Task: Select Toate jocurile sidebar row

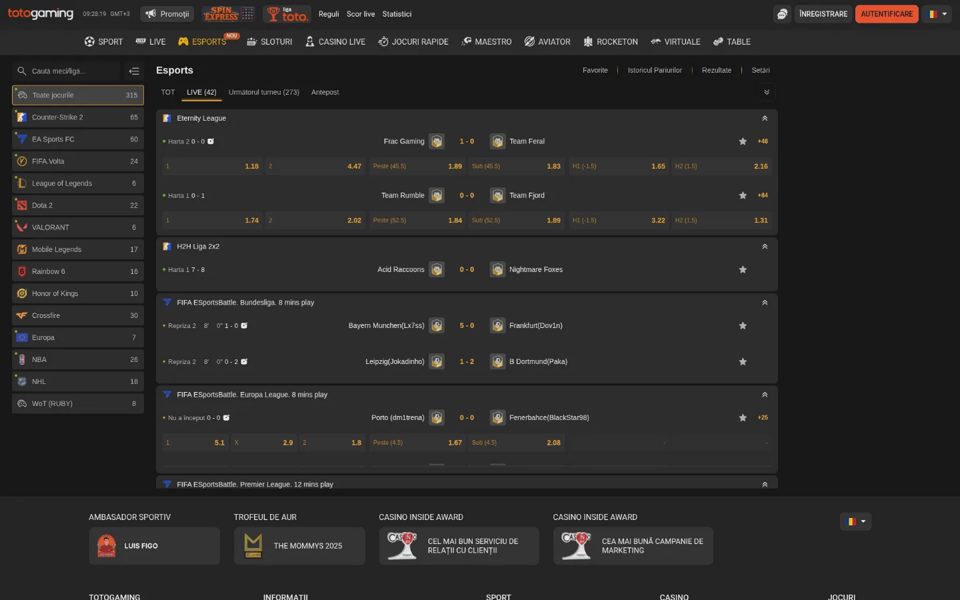Action: [x=78, y=95]
